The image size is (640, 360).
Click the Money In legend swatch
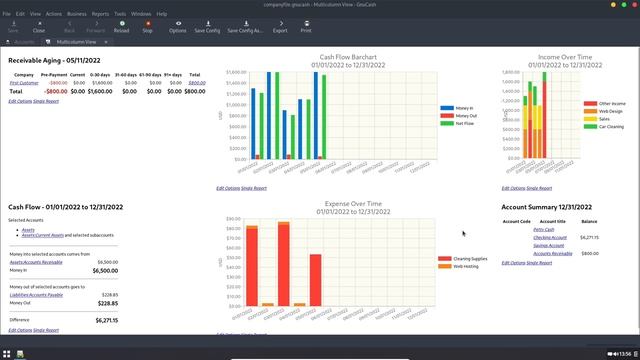tap(447, 108)
